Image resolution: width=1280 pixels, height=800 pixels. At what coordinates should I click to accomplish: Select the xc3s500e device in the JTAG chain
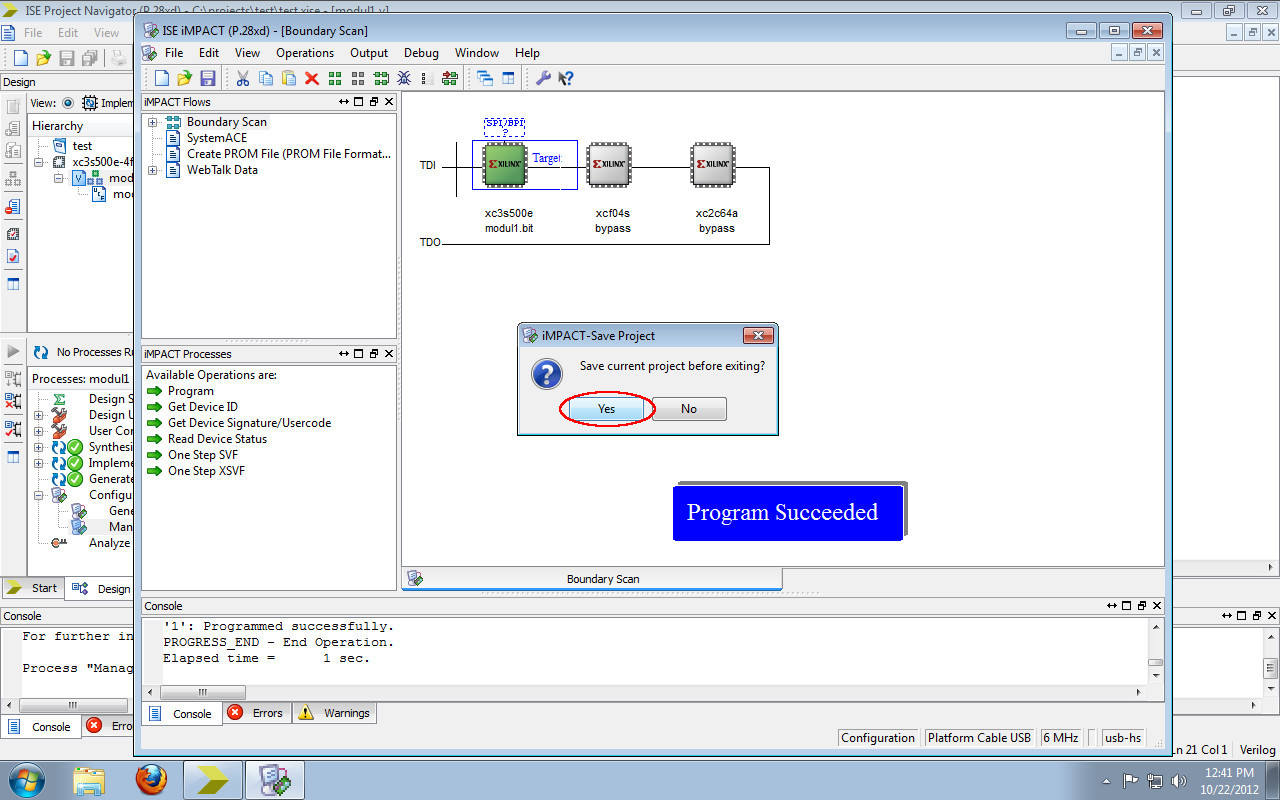(503, 164)
